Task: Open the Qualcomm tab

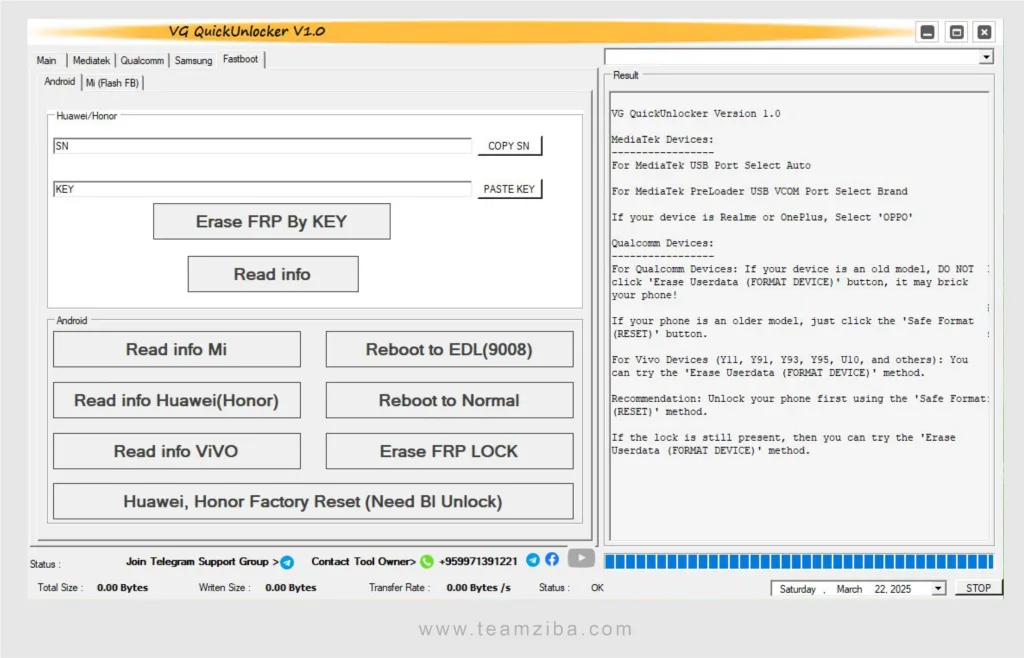Action: click(142, 61)
